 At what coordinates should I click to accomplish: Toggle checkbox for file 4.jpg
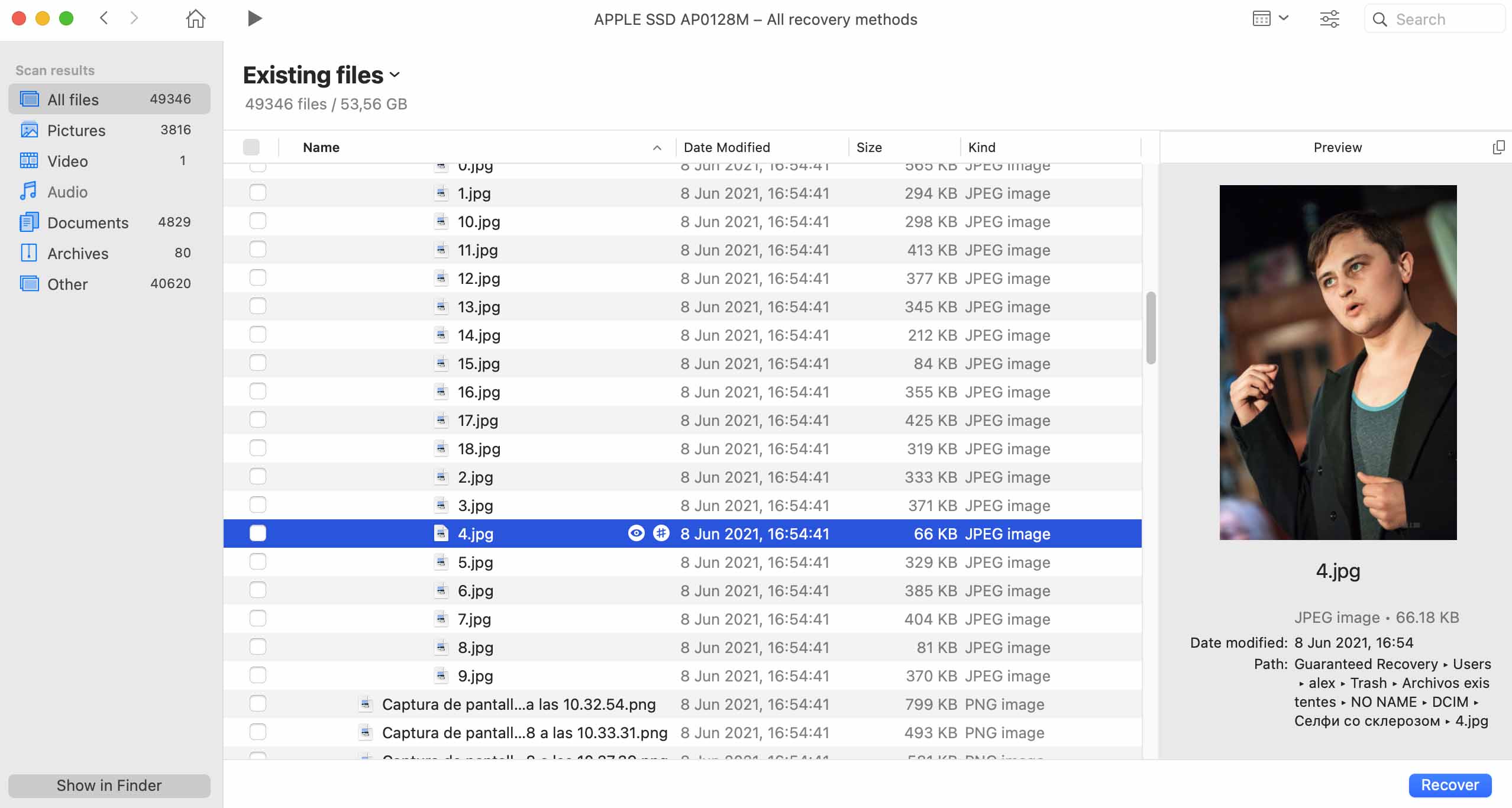pos(257,533)
